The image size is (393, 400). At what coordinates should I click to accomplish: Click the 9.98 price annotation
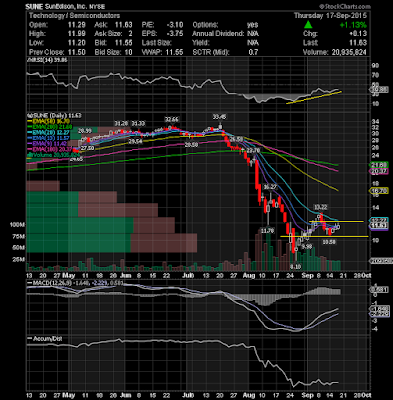307,247
